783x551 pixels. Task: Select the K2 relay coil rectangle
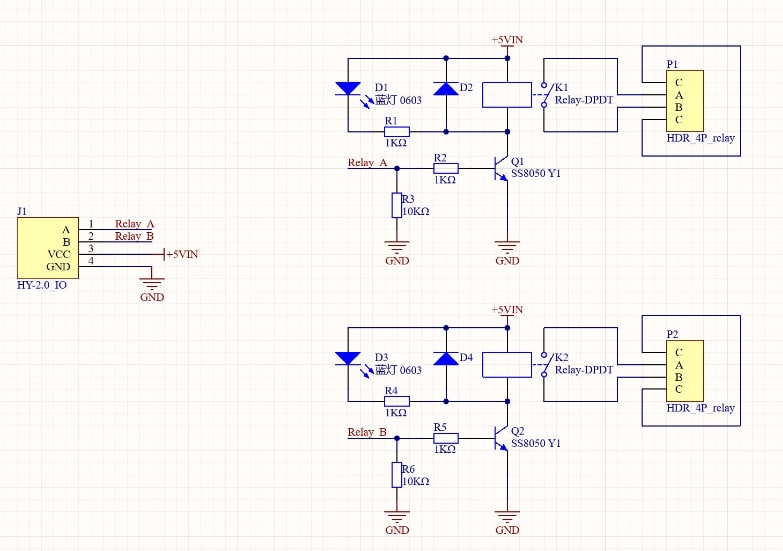pos(507,364)
